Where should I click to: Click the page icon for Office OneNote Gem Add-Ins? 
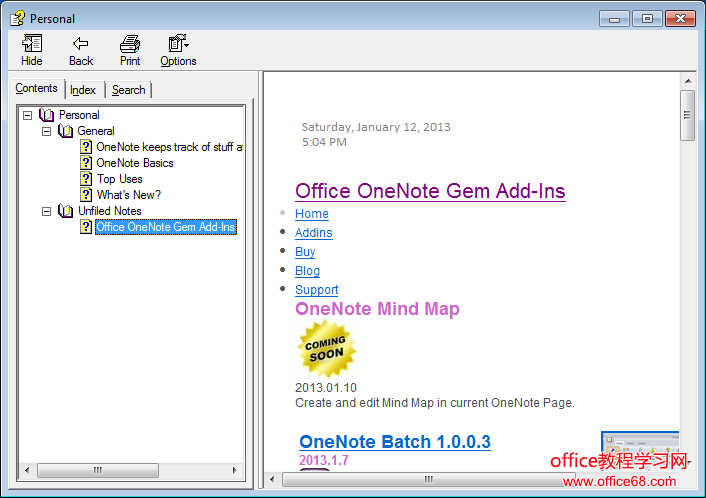[86, 227]
